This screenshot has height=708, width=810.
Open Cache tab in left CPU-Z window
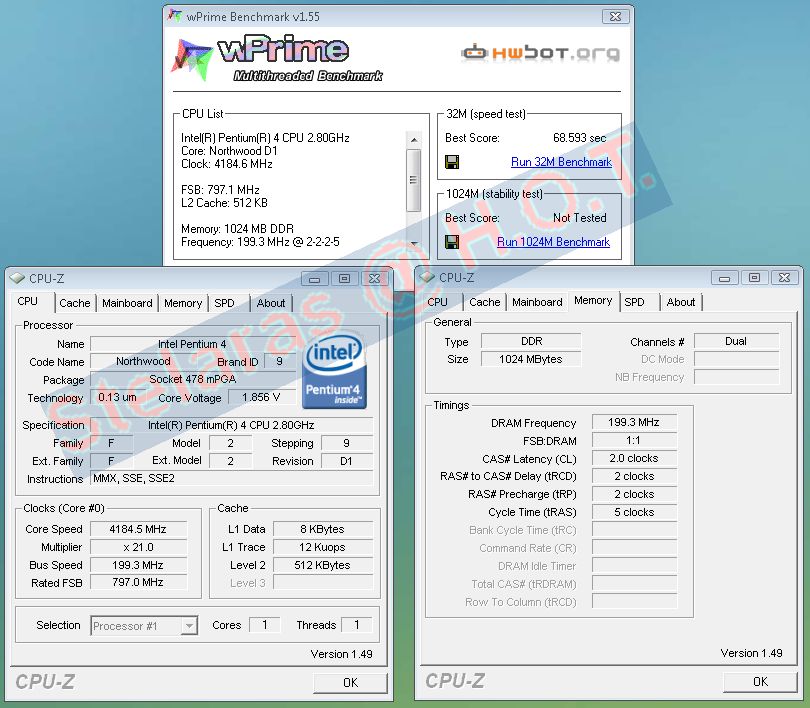tap(75, 303)
